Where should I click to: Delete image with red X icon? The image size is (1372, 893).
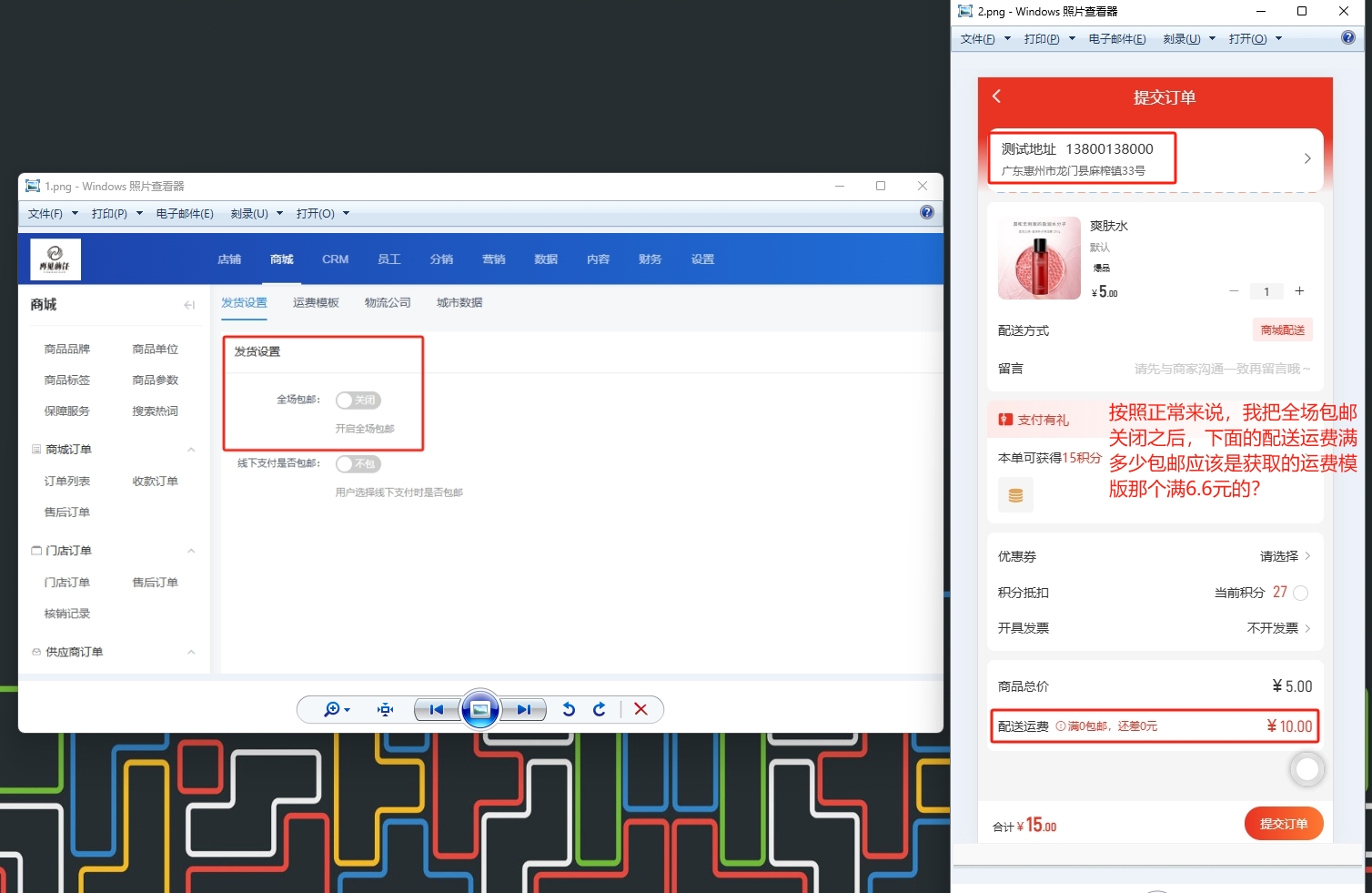(x=641, y=710)
